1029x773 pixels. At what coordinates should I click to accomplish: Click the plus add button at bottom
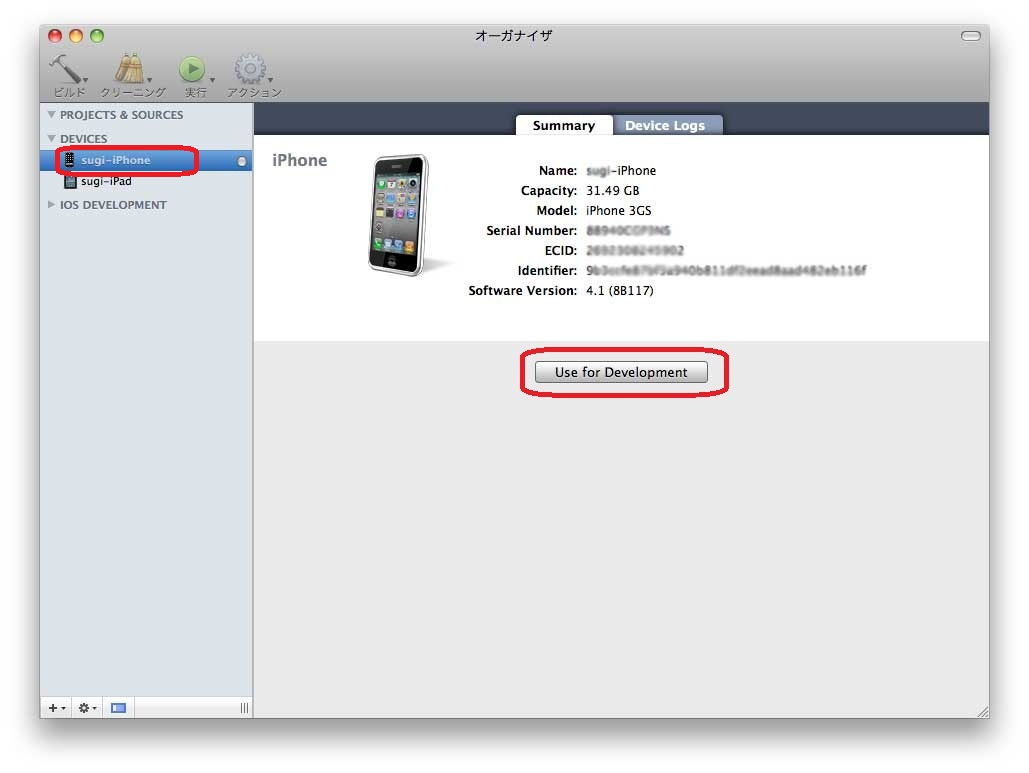[x=54, y=708]
